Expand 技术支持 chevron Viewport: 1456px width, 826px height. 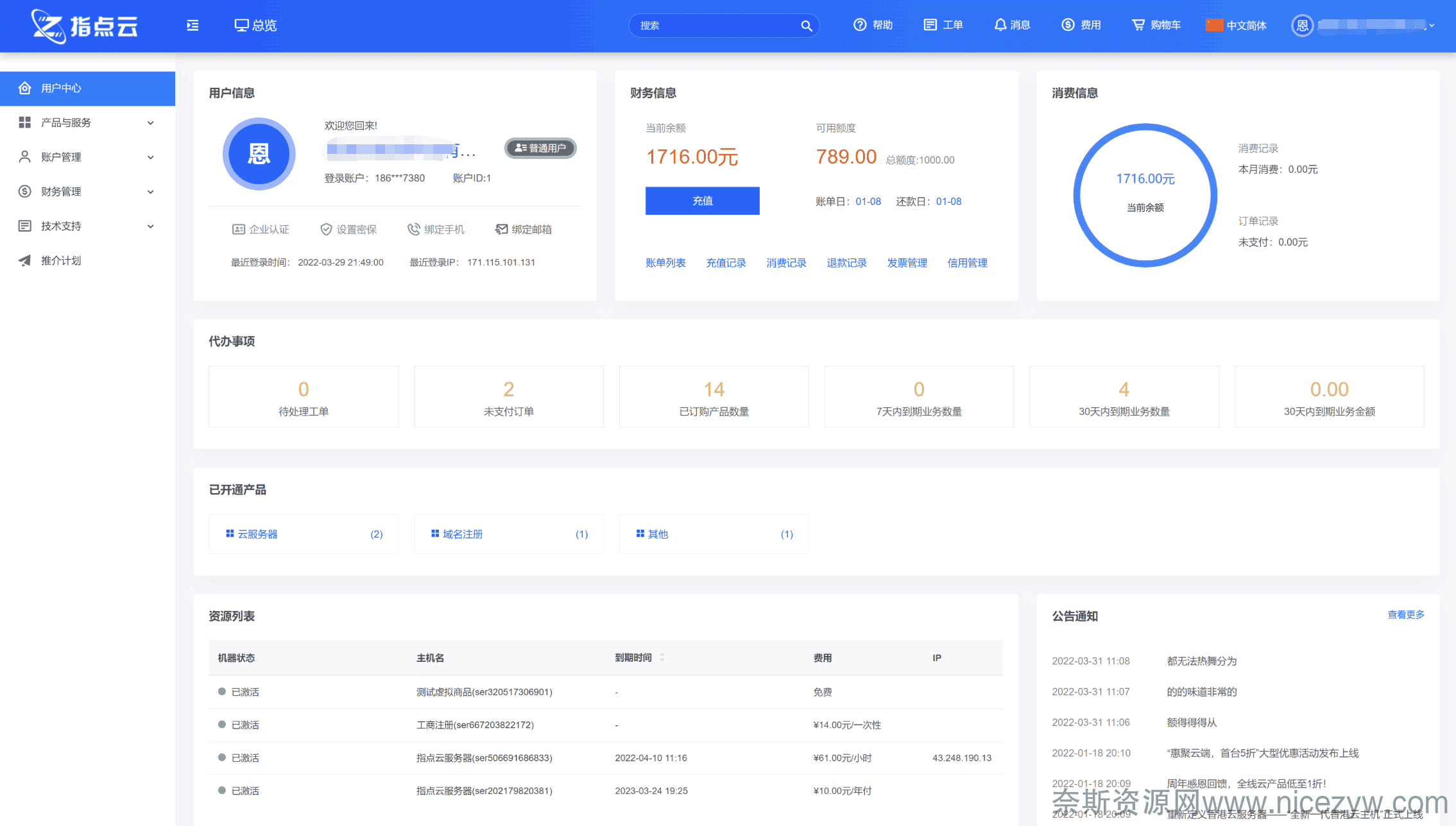click(x=151, y=226)
